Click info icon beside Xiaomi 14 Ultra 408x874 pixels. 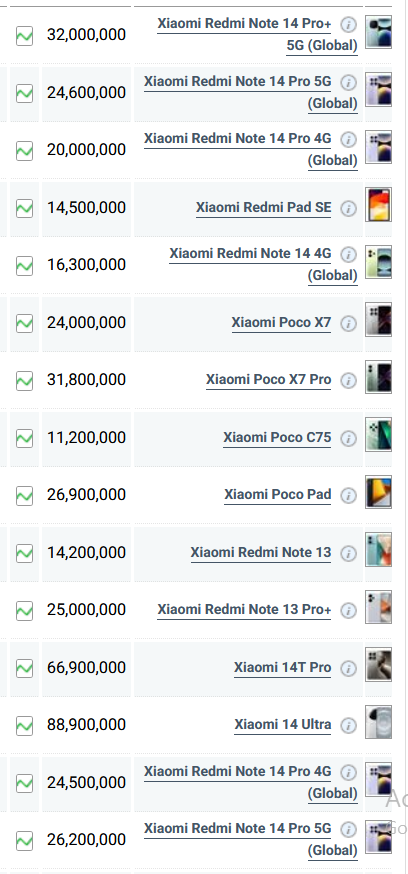(348, 725)
